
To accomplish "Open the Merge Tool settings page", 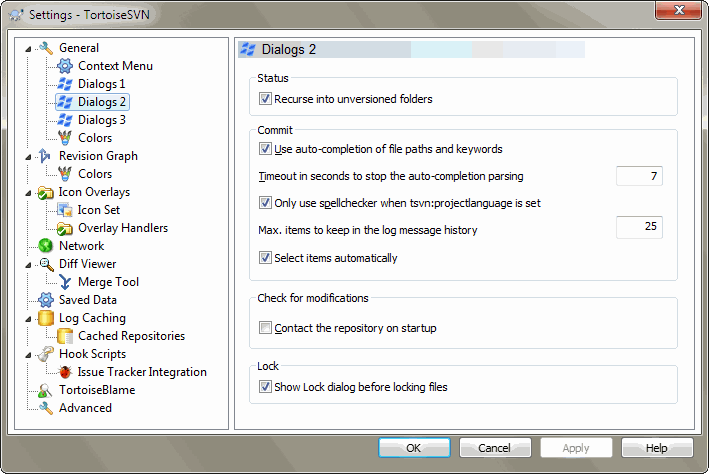I will (x=109, y=282).
